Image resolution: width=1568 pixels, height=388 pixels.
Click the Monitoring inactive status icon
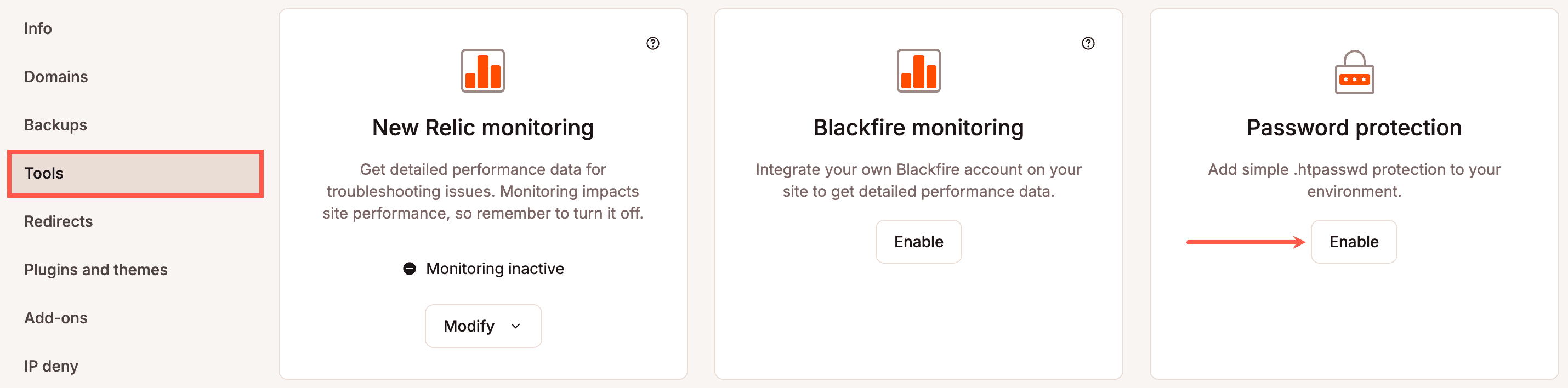410,268
